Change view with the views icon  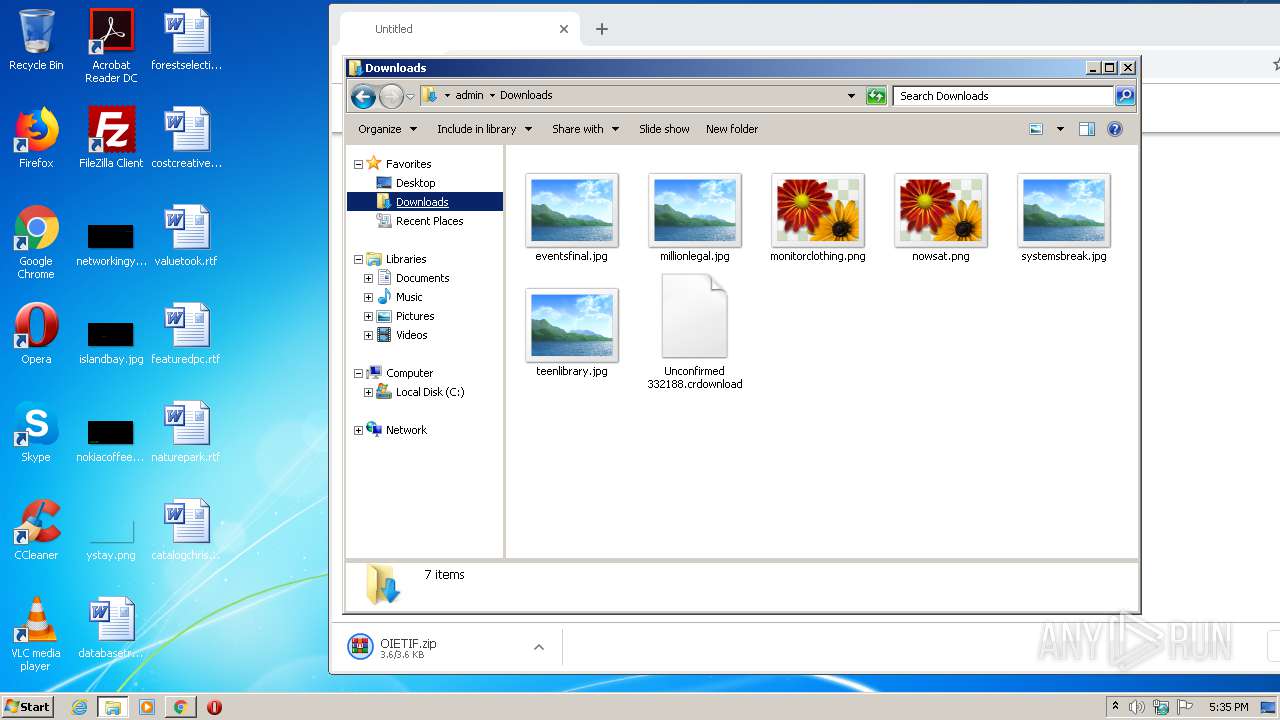point(1036,129)
